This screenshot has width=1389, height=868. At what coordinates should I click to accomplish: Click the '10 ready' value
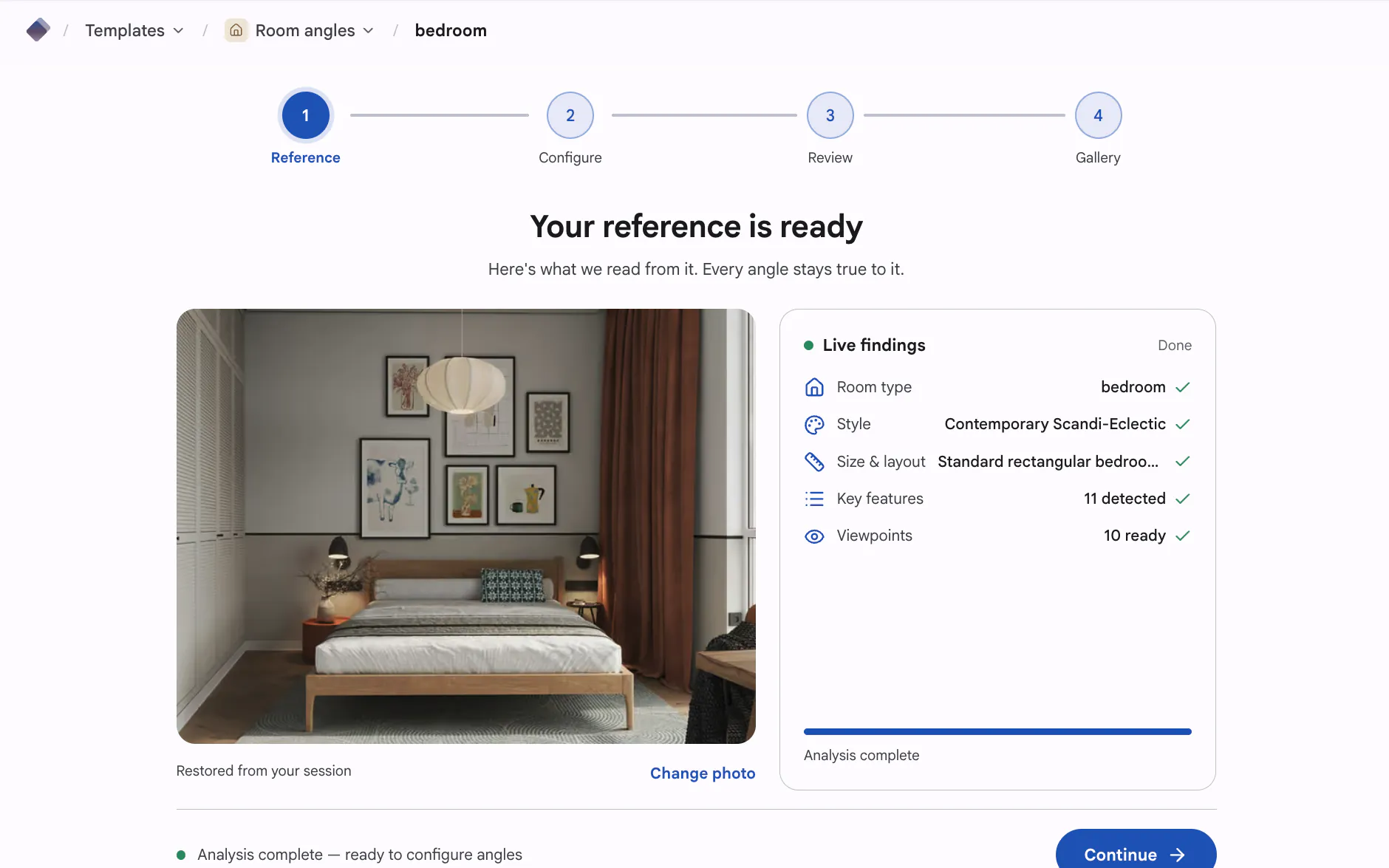coord(1135,536)
